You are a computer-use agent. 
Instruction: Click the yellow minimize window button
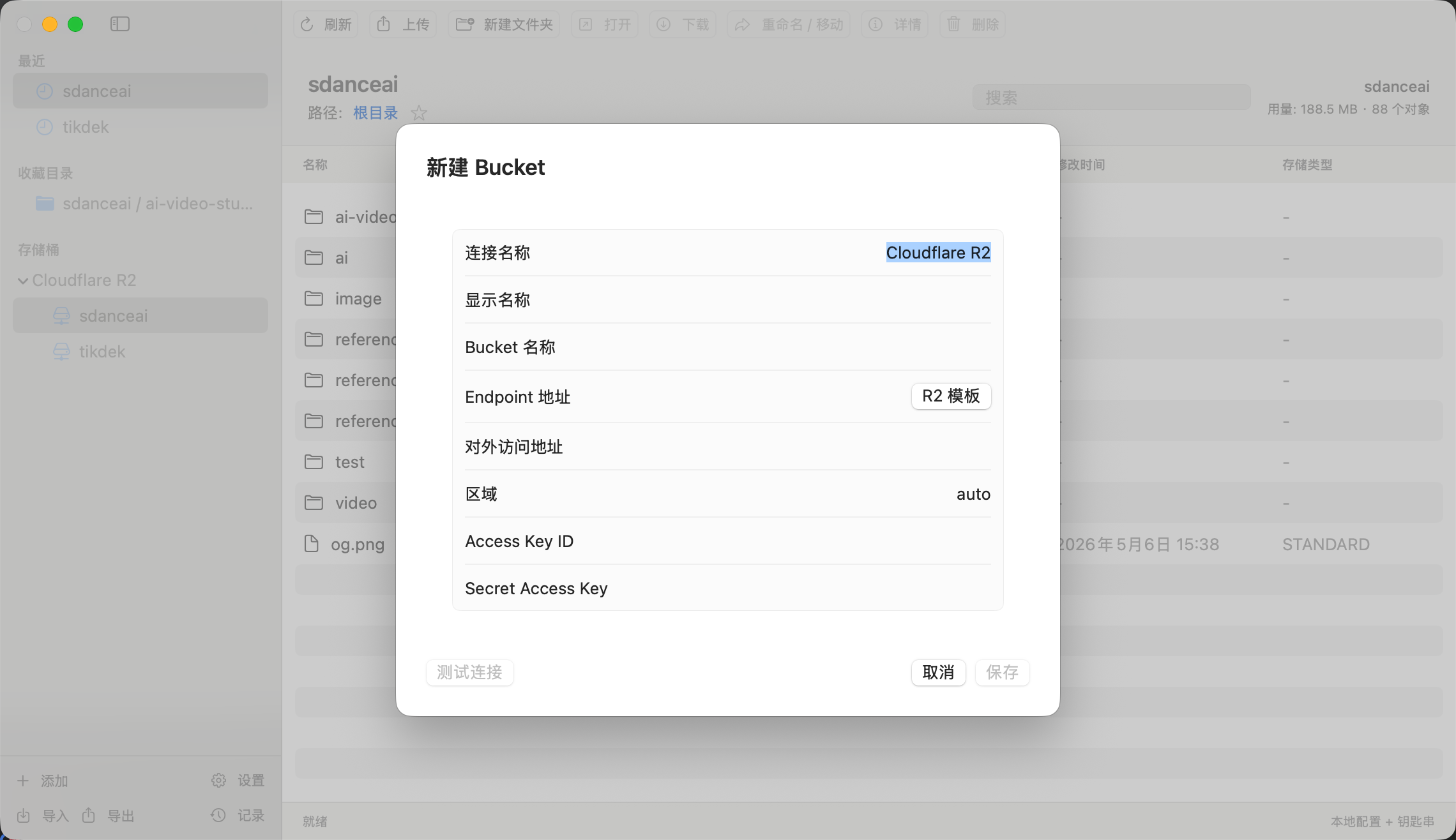[x=50, y=24]
